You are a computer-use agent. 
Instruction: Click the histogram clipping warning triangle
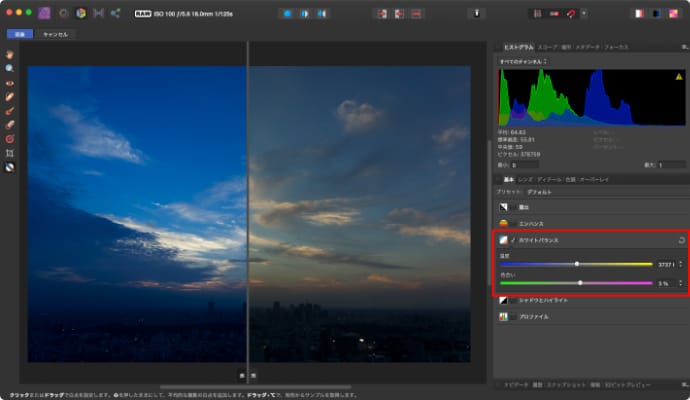[677, 76]
